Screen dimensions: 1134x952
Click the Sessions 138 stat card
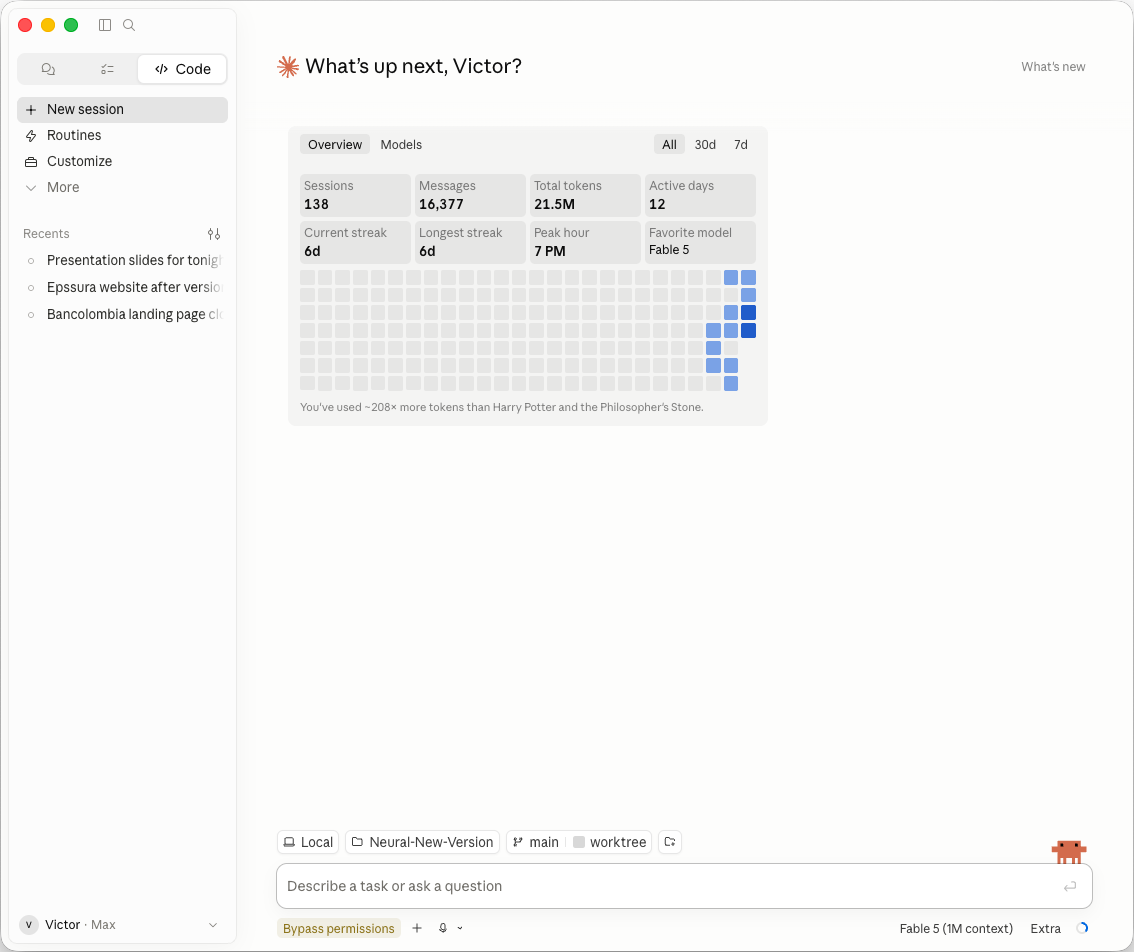coord(355,195)
